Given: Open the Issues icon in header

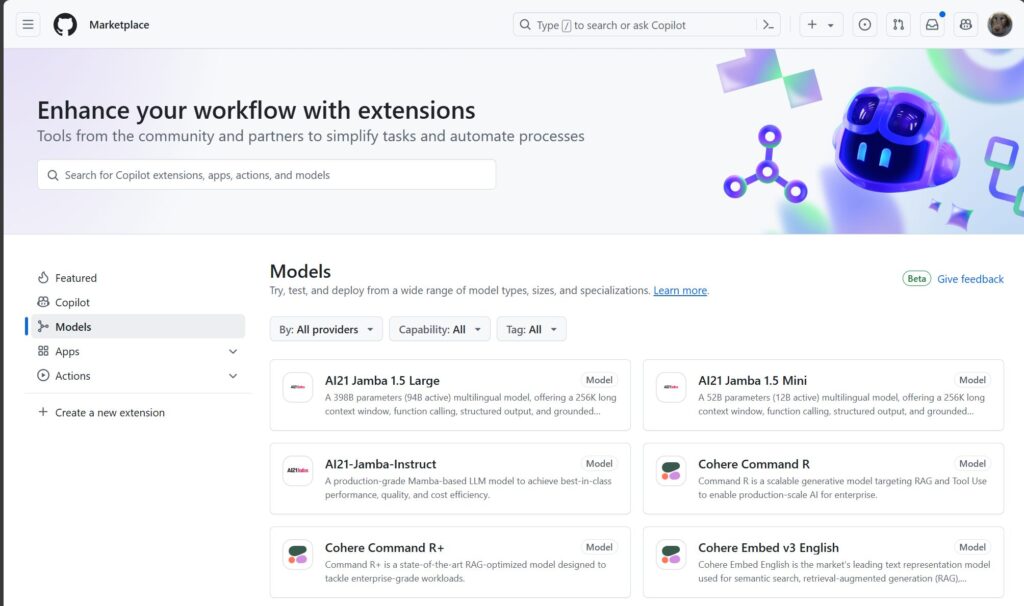Looking at the screenshot, I should pyautogui.click(x=865, y=25).
